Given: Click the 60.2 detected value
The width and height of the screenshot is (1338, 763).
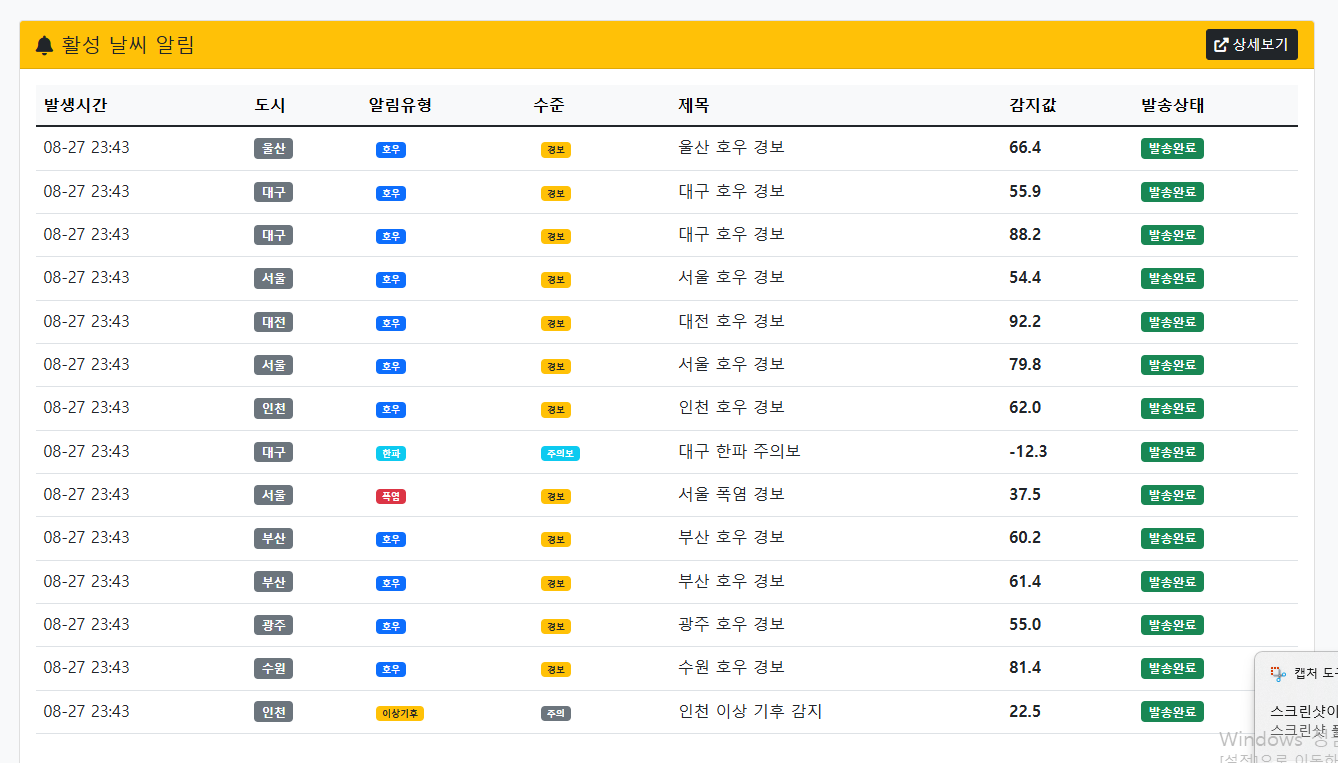Looking at the screenshot, I should pos(1025,537).
